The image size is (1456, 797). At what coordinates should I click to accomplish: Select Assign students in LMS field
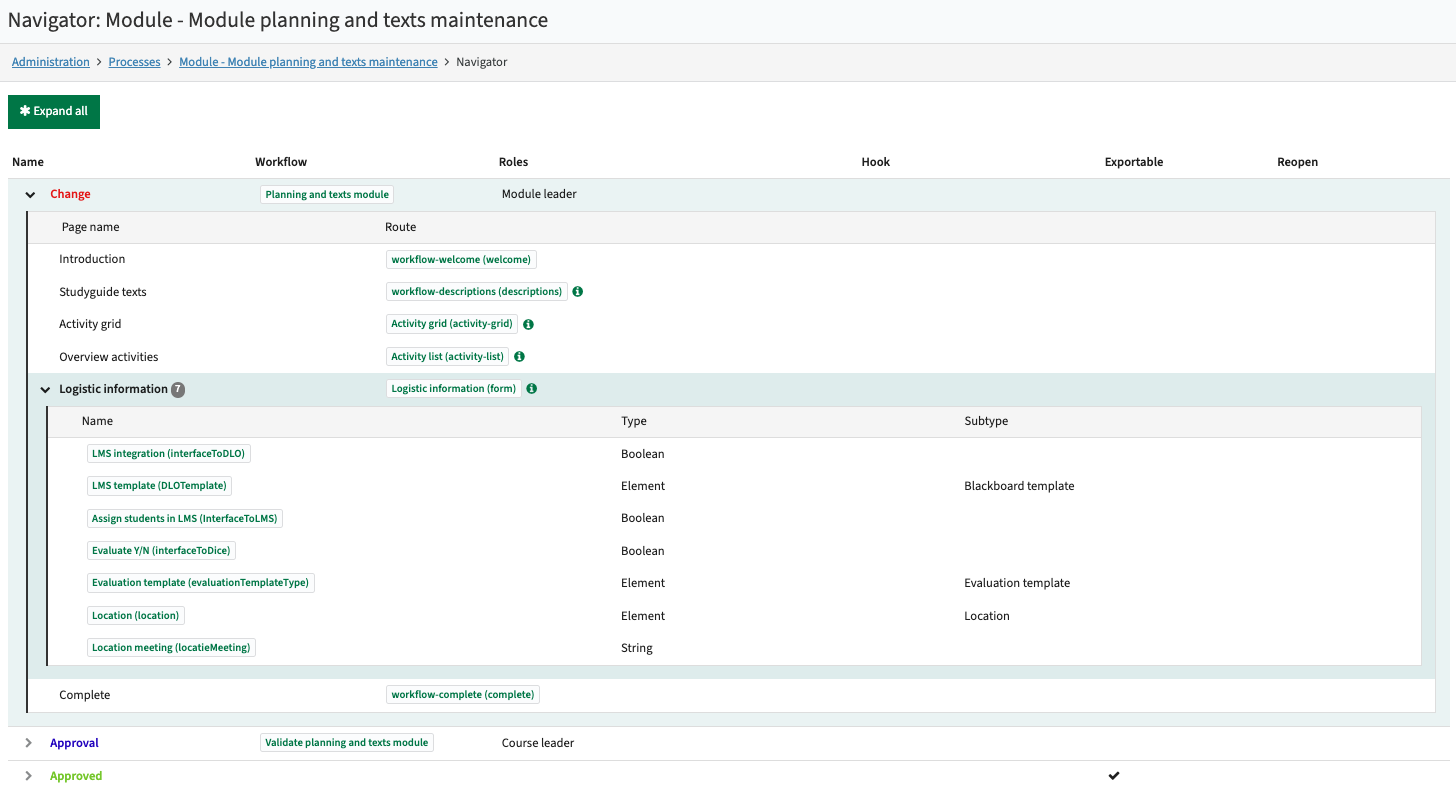tap(185, 518)
